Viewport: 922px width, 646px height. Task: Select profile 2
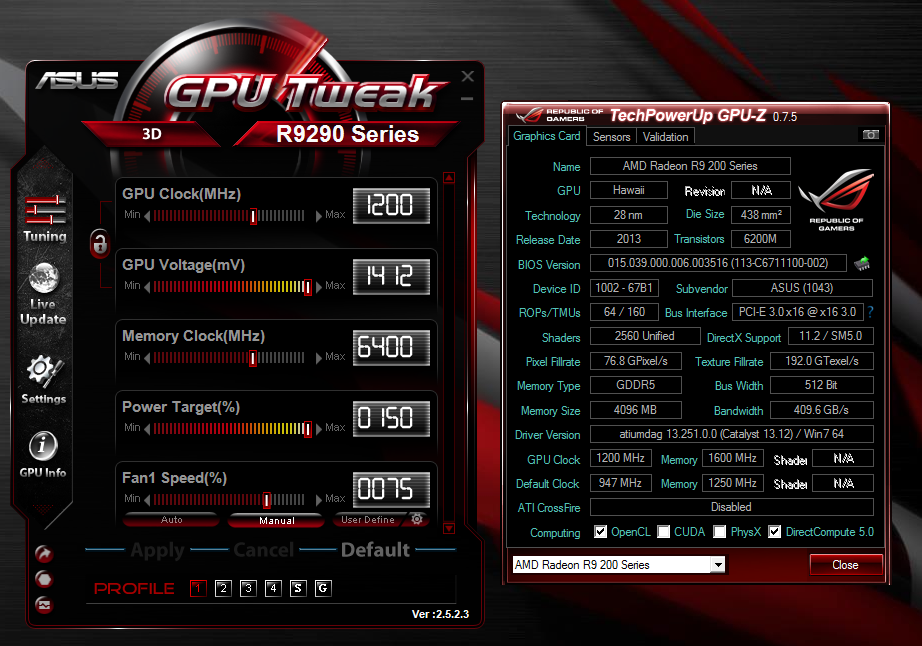pyautogui.click(x=223, y=588)
